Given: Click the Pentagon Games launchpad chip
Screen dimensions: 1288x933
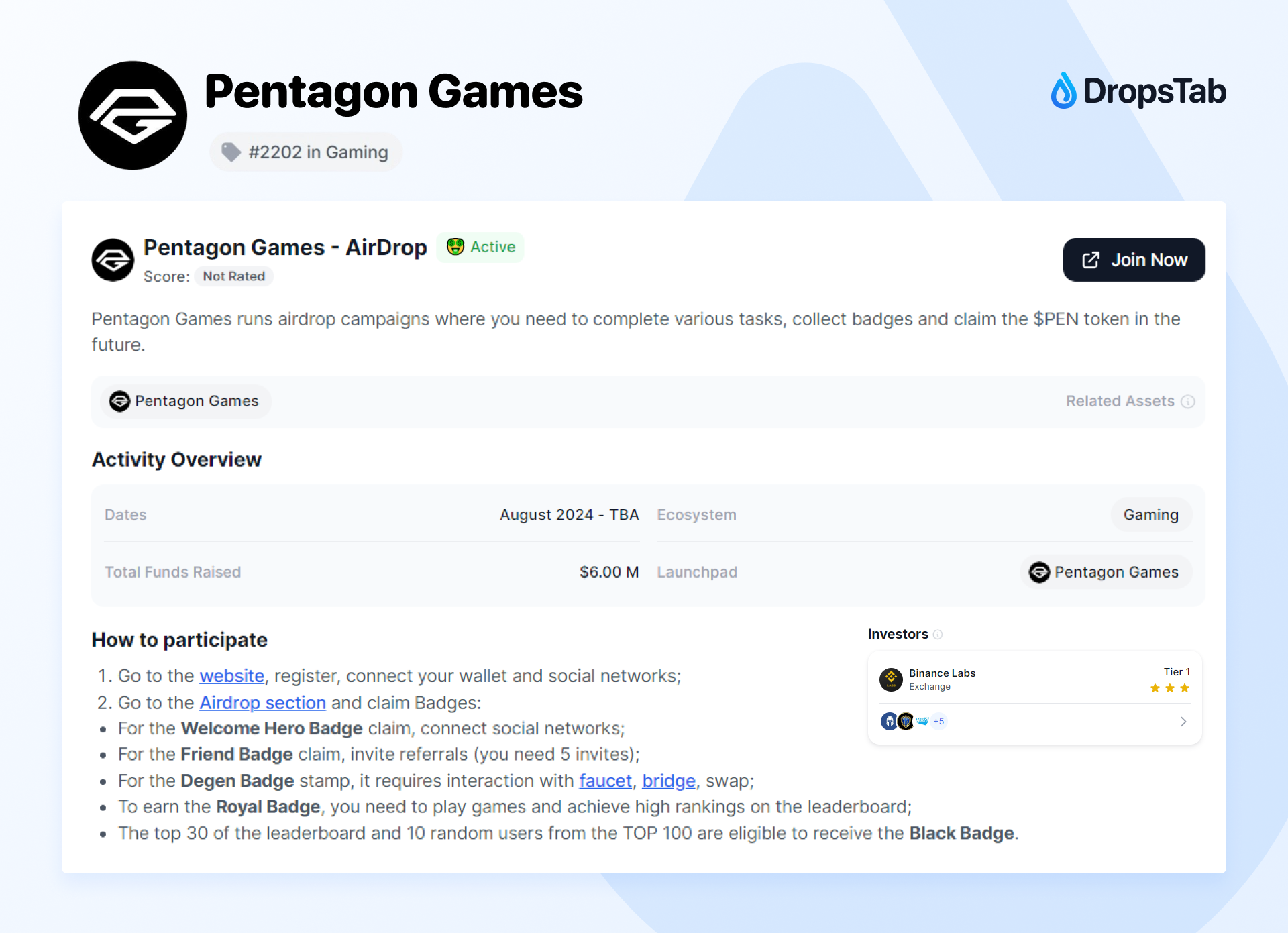Looking at the screenshot, I should 1106,573.
